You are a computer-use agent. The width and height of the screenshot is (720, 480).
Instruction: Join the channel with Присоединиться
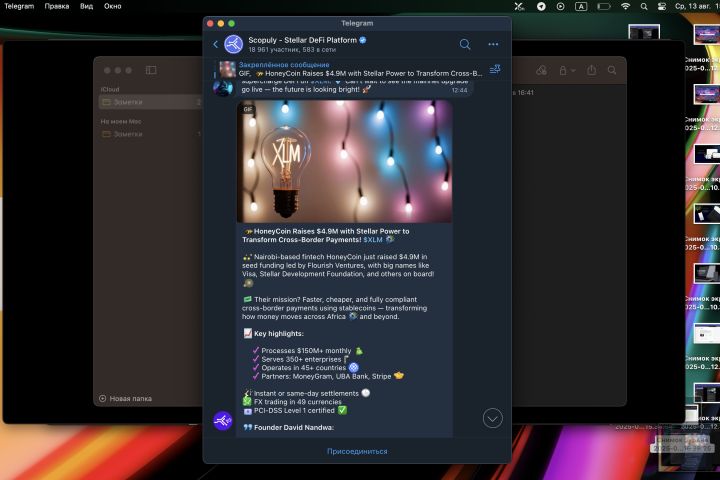[357, 451]
